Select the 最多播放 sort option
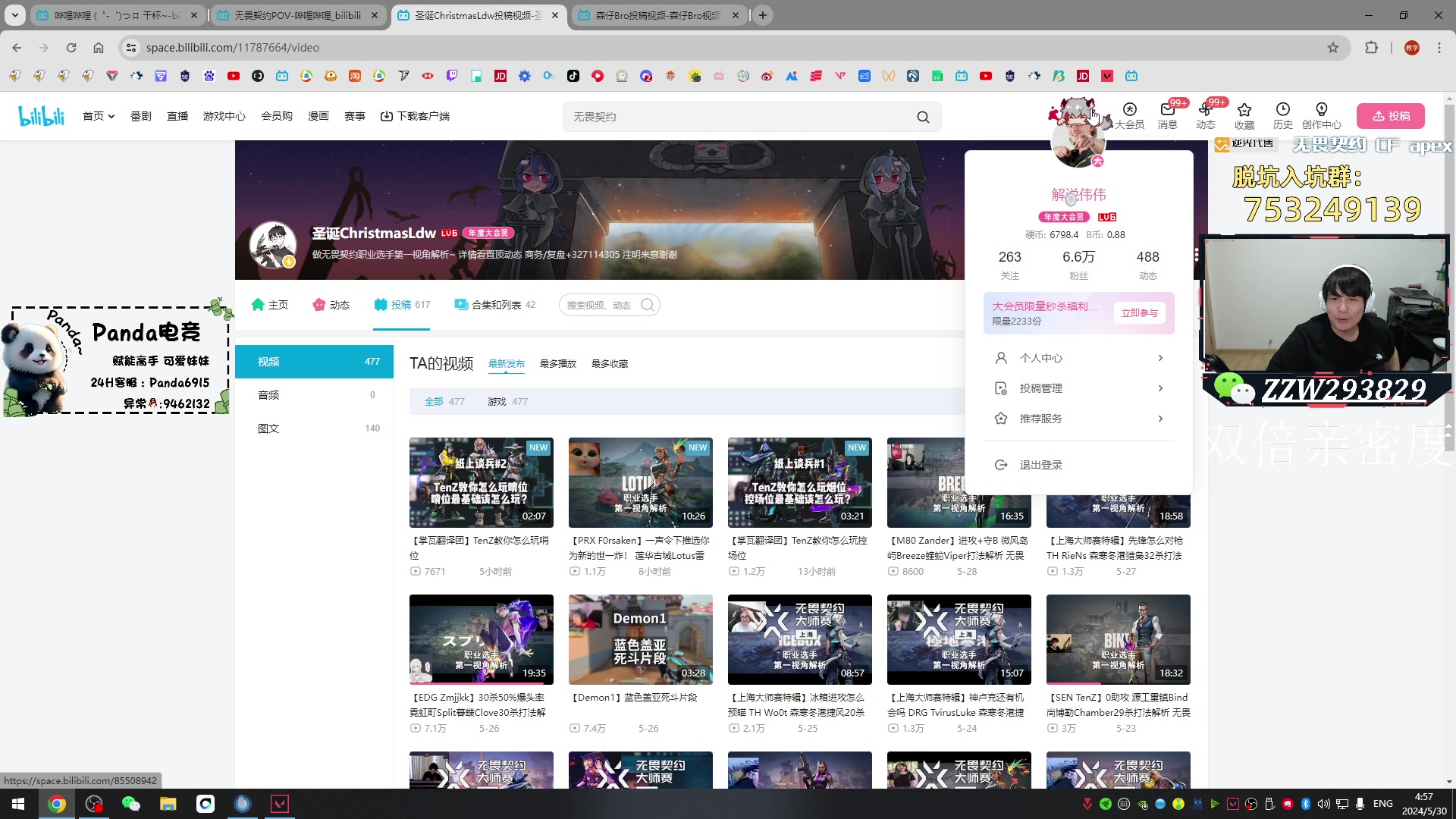The width and height of the screenshot is (1456, 819). point(558,363)
